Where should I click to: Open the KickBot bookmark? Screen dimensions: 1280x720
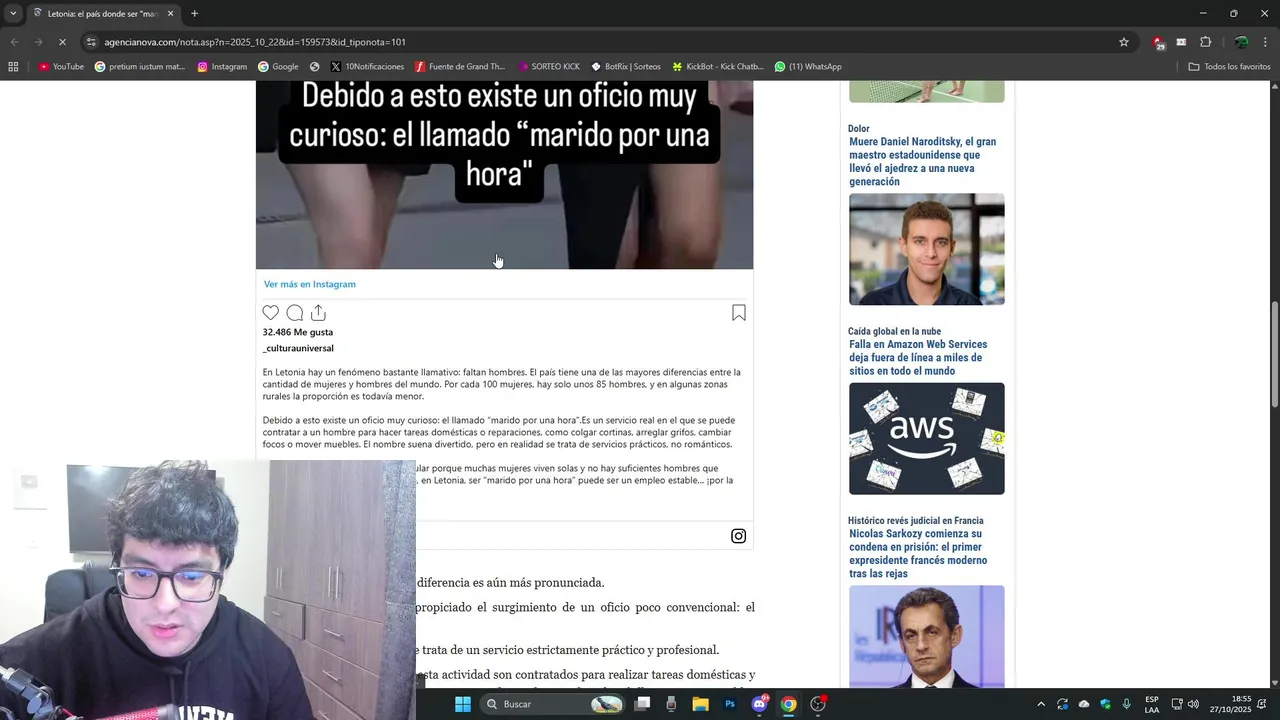point(718,67)
